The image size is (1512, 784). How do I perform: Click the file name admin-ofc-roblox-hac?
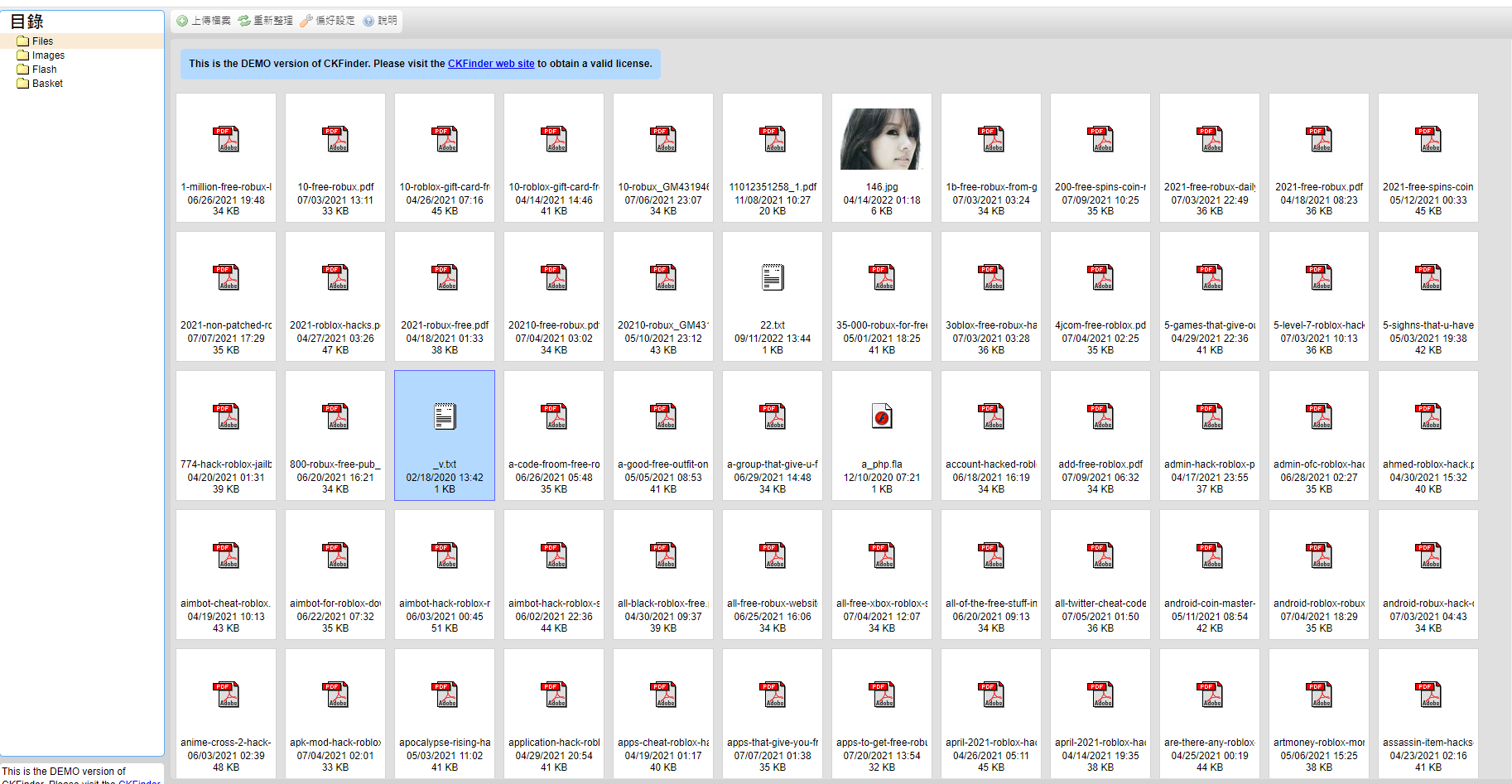click(x=1319, y=464)
